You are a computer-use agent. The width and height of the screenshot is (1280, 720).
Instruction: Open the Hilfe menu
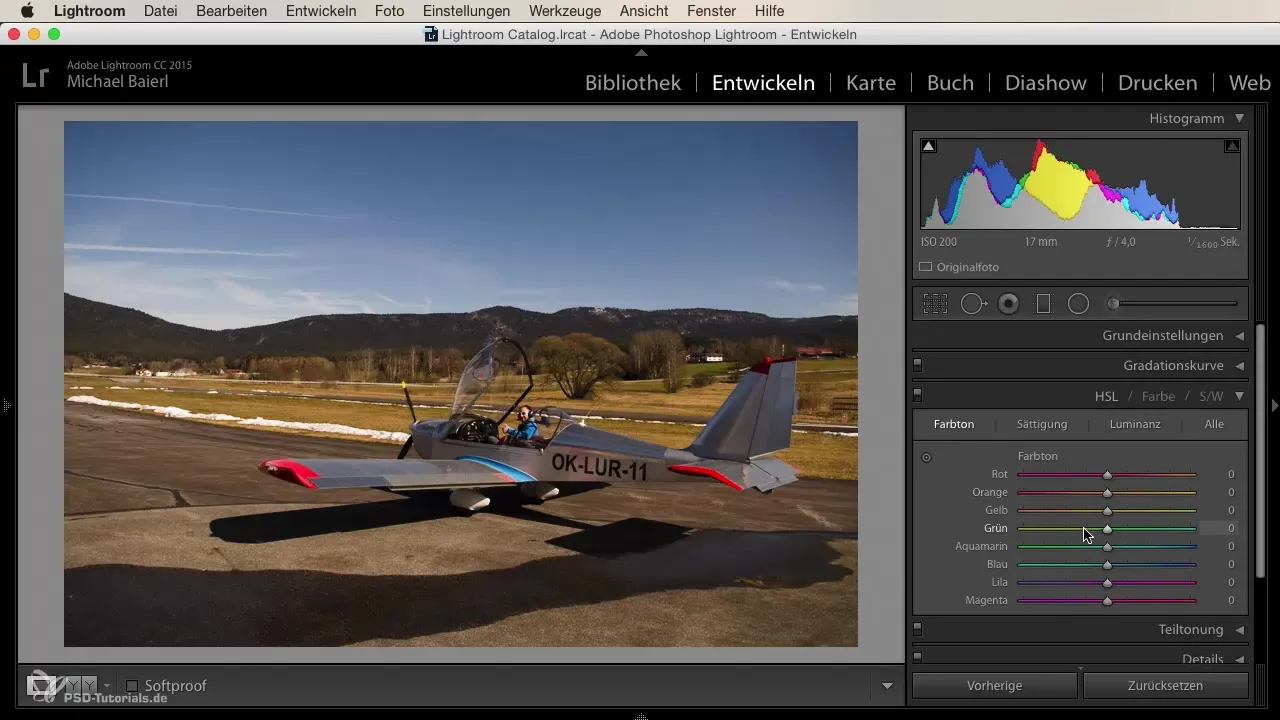click(770, 11)
